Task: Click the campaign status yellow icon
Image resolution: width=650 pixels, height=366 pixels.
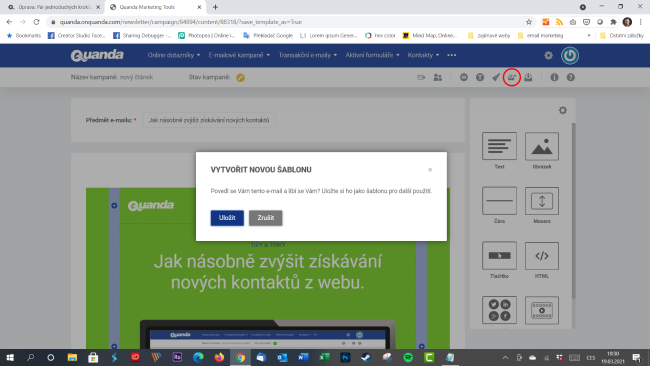Action: [240, 78]
